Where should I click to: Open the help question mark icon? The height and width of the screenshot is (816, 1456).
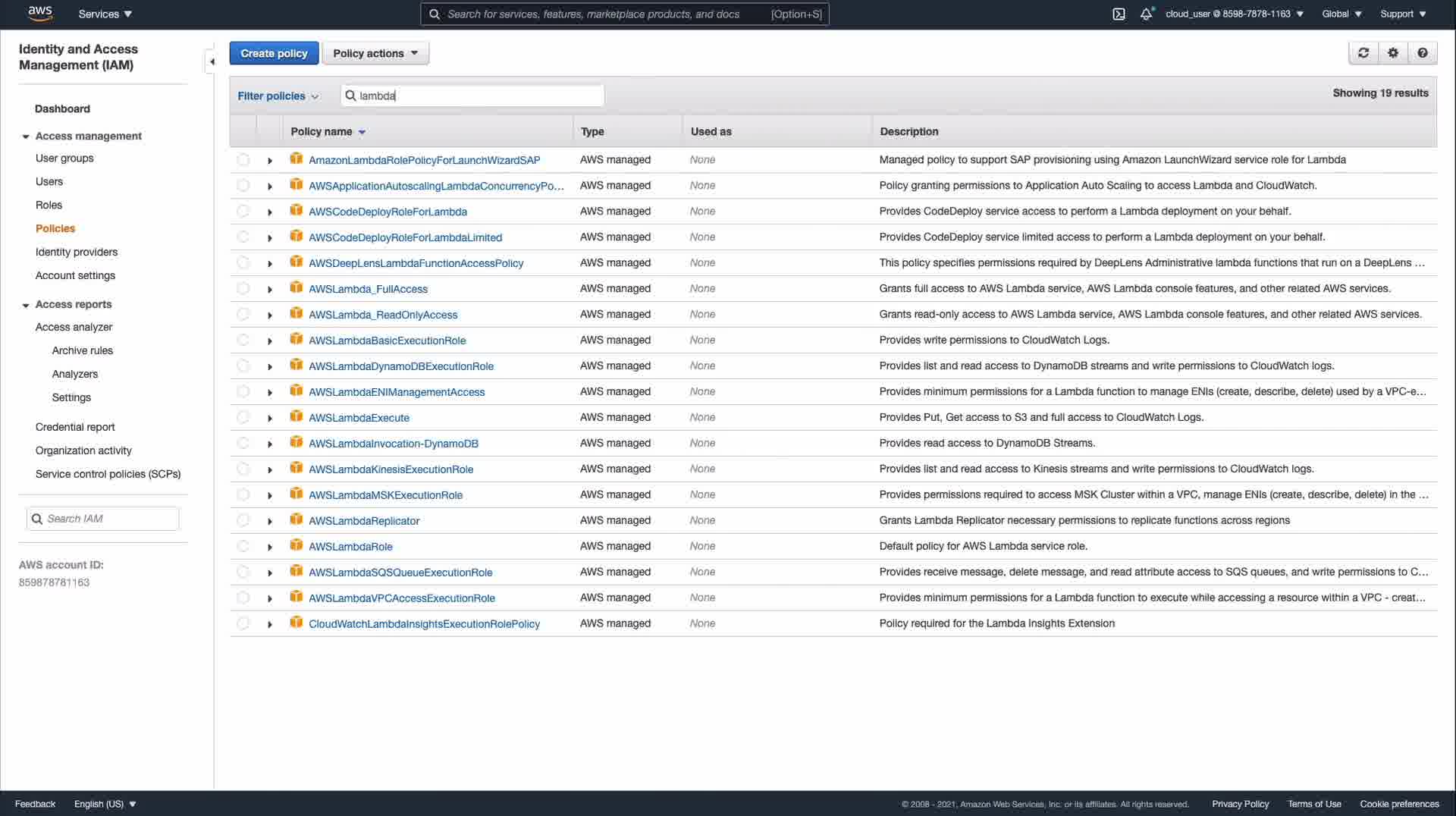pos(1423,53)
